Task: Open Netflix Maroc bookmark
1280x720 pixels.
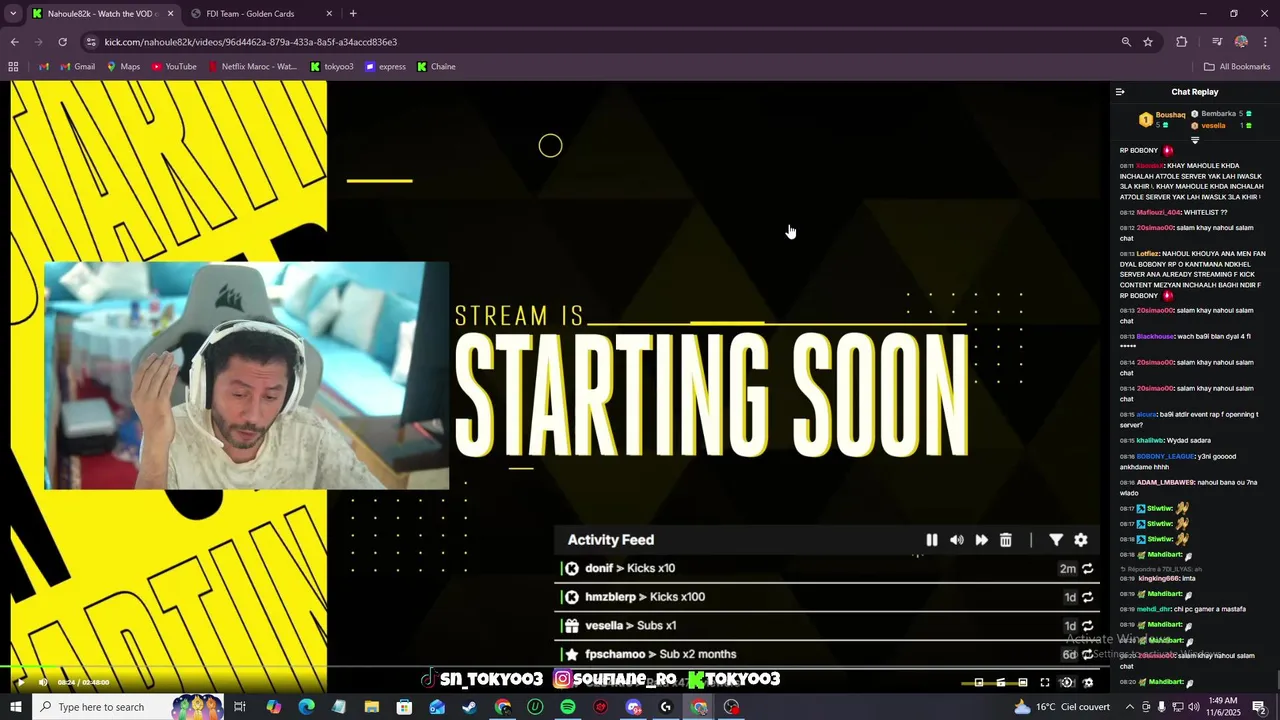Action: [x=252, y=67]
